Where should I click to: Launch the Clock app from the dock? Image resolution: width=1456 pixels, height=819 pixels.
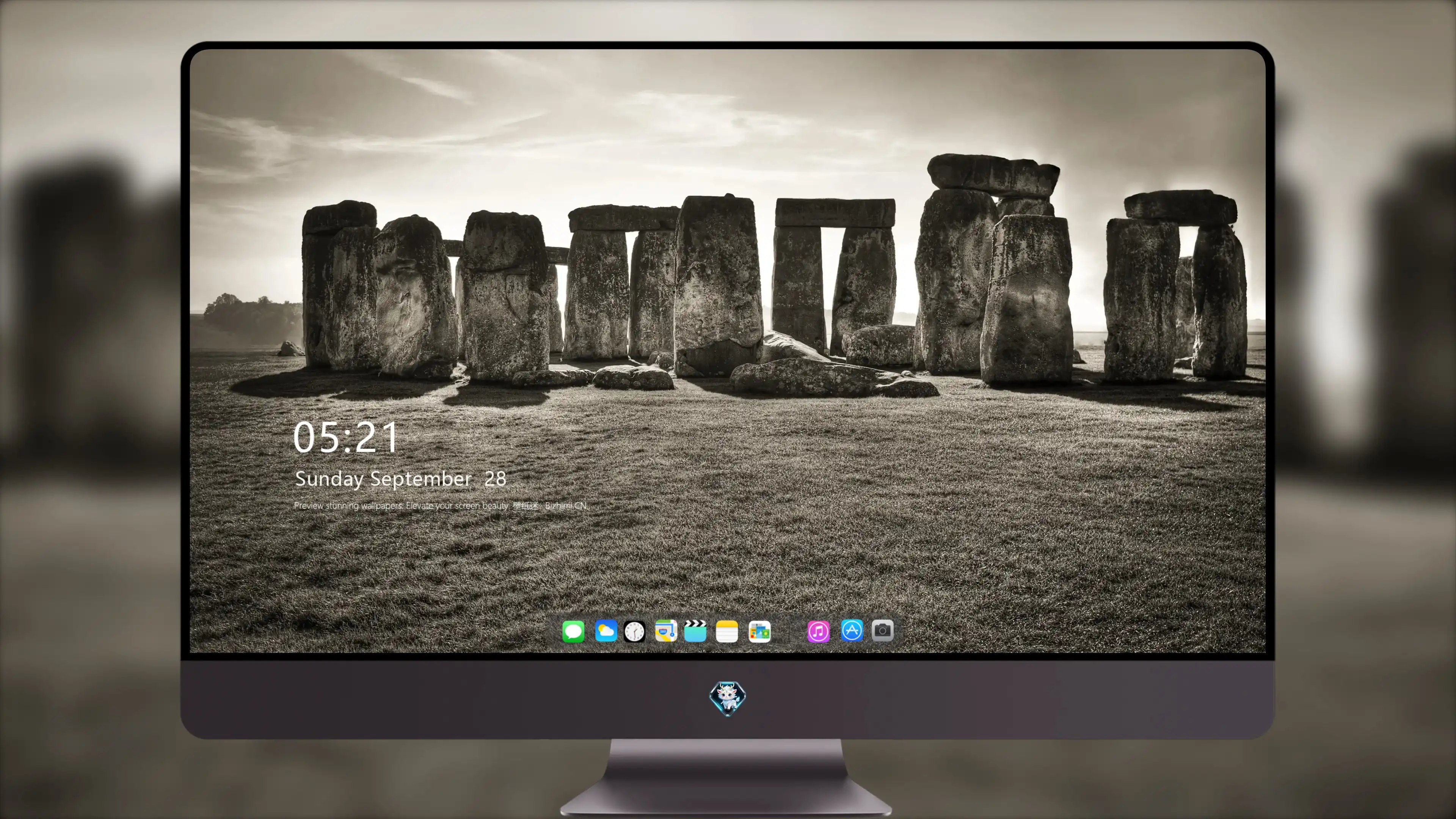(635, 631)
